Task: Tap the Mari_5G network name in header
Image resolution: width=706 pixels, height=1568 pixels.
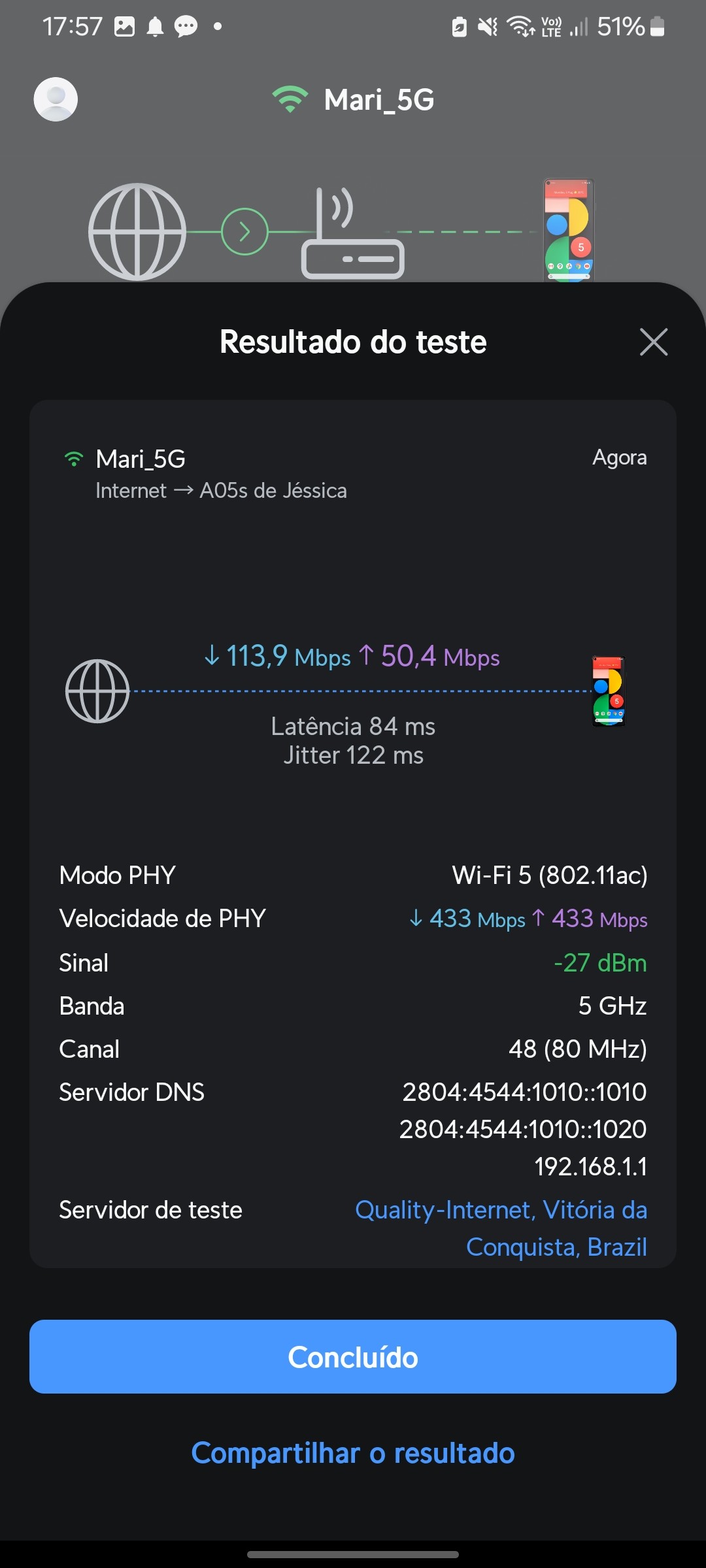Action: point(379,100)
